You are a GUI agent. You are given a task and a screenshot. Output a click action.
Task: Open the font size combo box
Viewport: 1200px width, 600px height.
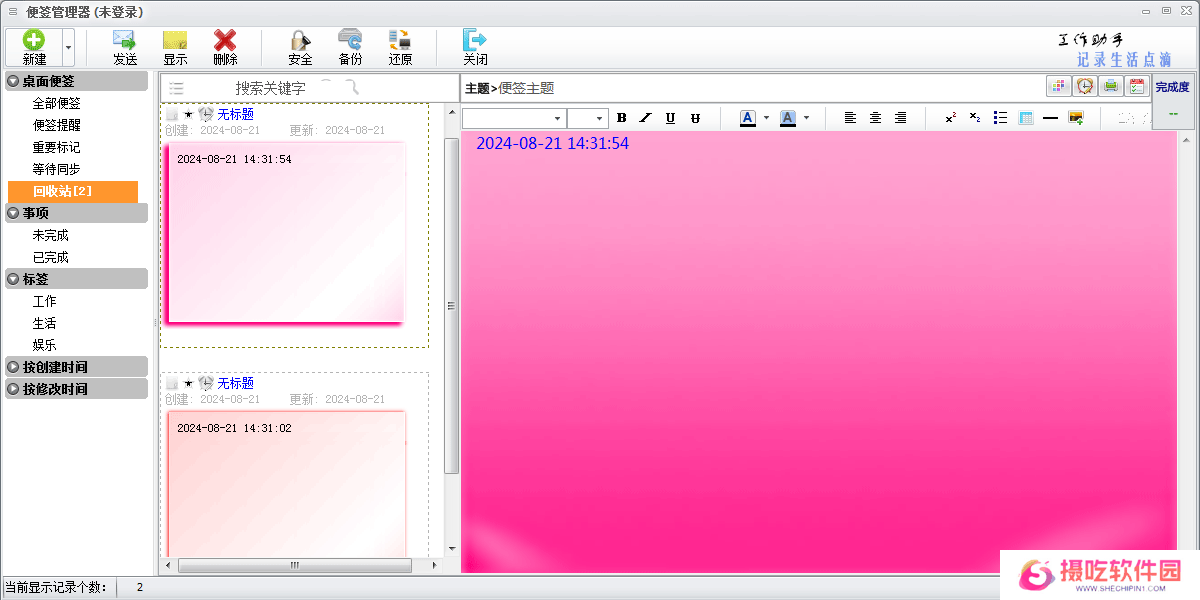pyautogui.click(x=588, y=118)
